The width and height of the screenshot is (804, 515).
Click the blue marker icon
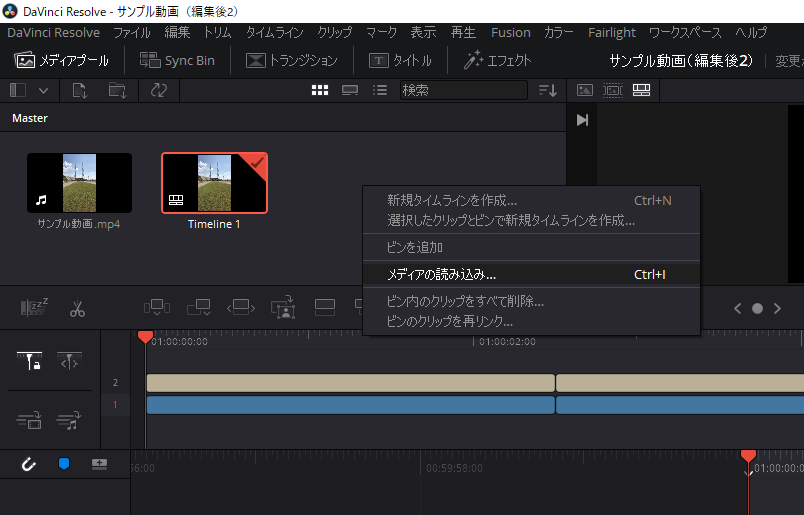tap(64, 464)
